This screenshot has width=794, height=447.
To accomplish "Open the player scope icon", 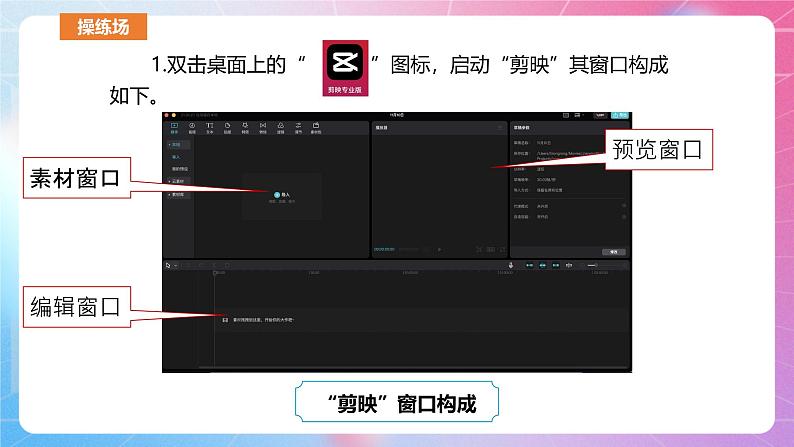I will pos(479,250).
